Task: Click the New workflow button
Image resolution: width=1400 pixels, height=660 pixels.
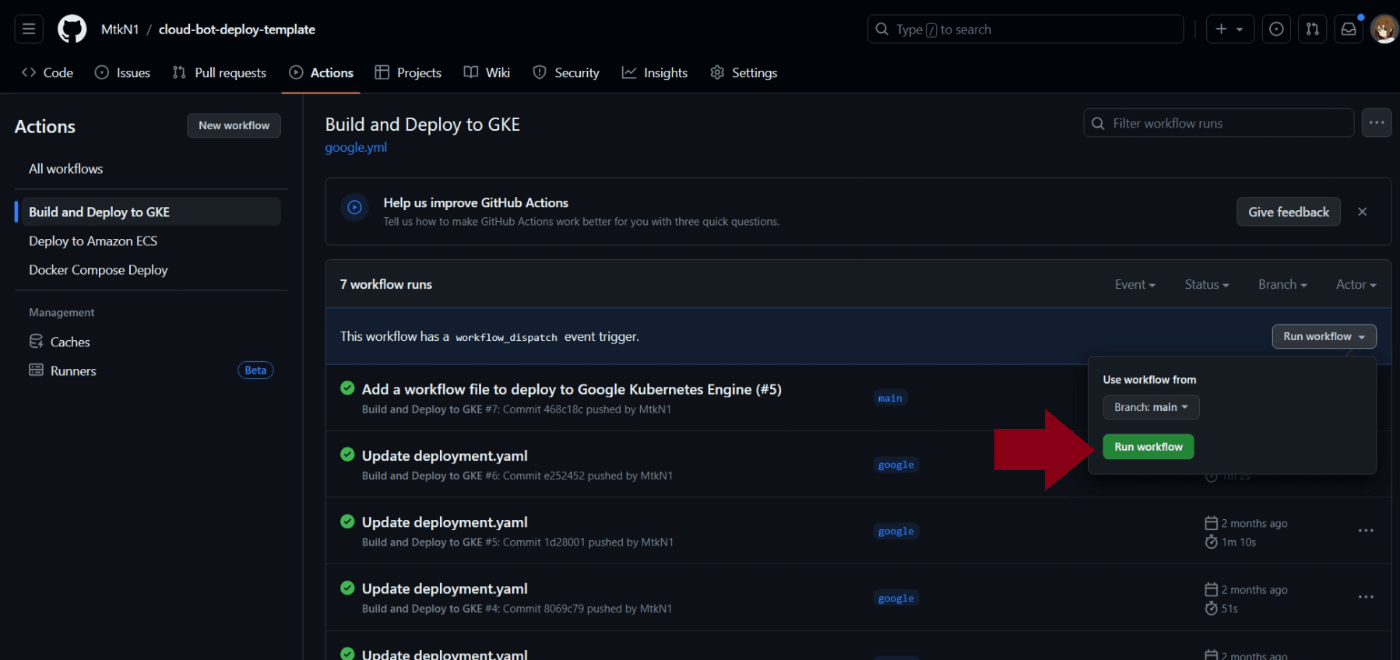Action: point(234,125)
